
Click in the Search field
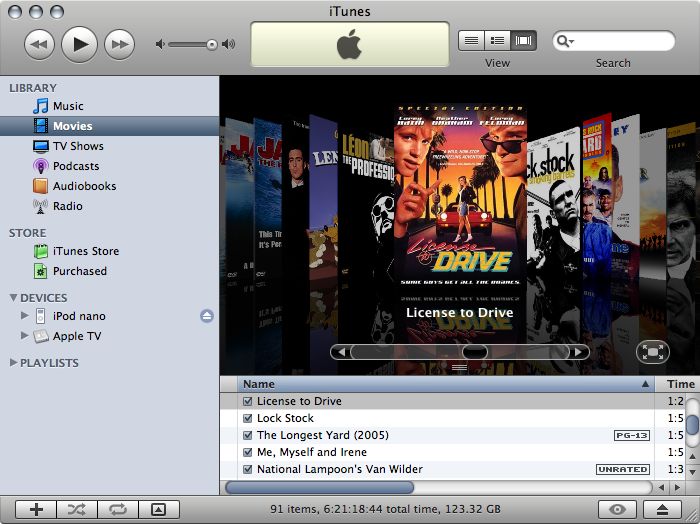point(613,41)
